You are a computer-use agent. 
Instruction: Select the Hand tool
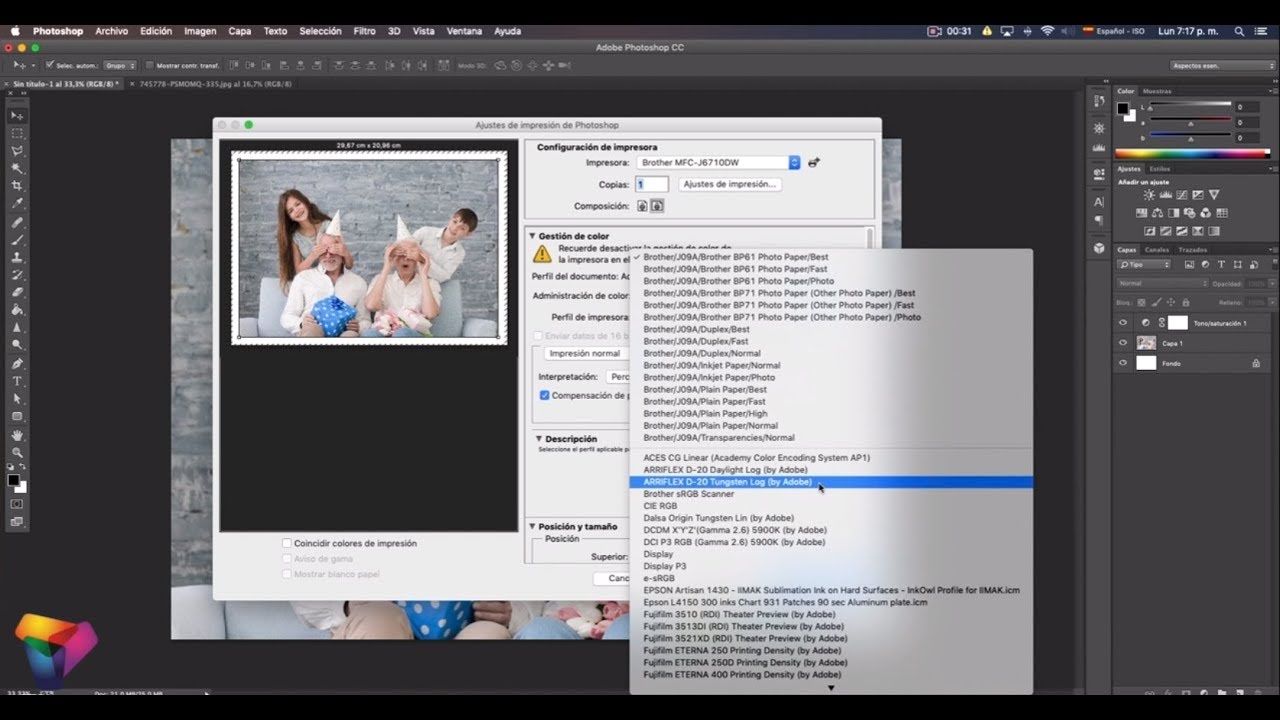tap(17, 436)
